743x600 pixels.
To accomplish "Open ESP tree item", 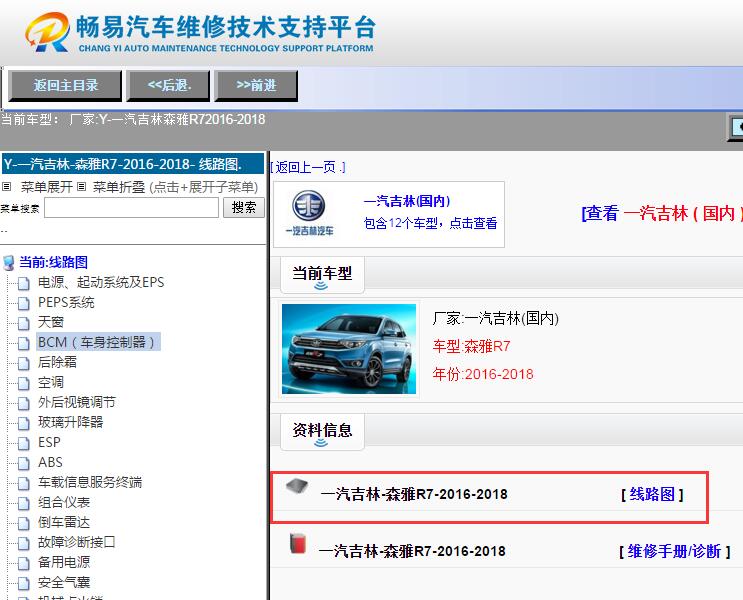I will click(x=49, y=442).
